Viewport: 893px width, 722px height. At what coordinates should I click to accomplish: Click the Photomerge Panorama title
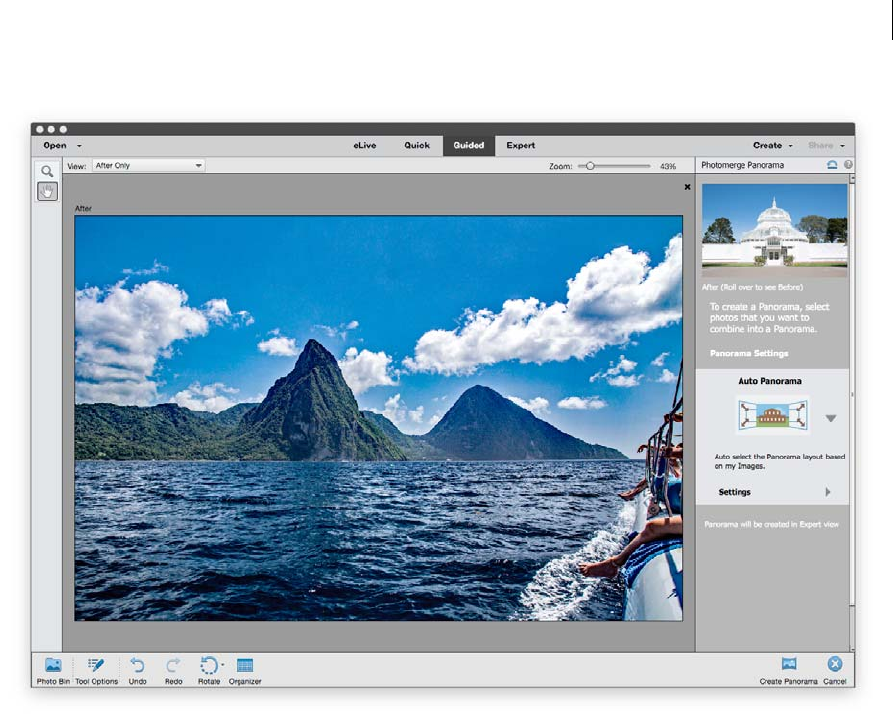point(742,165)
